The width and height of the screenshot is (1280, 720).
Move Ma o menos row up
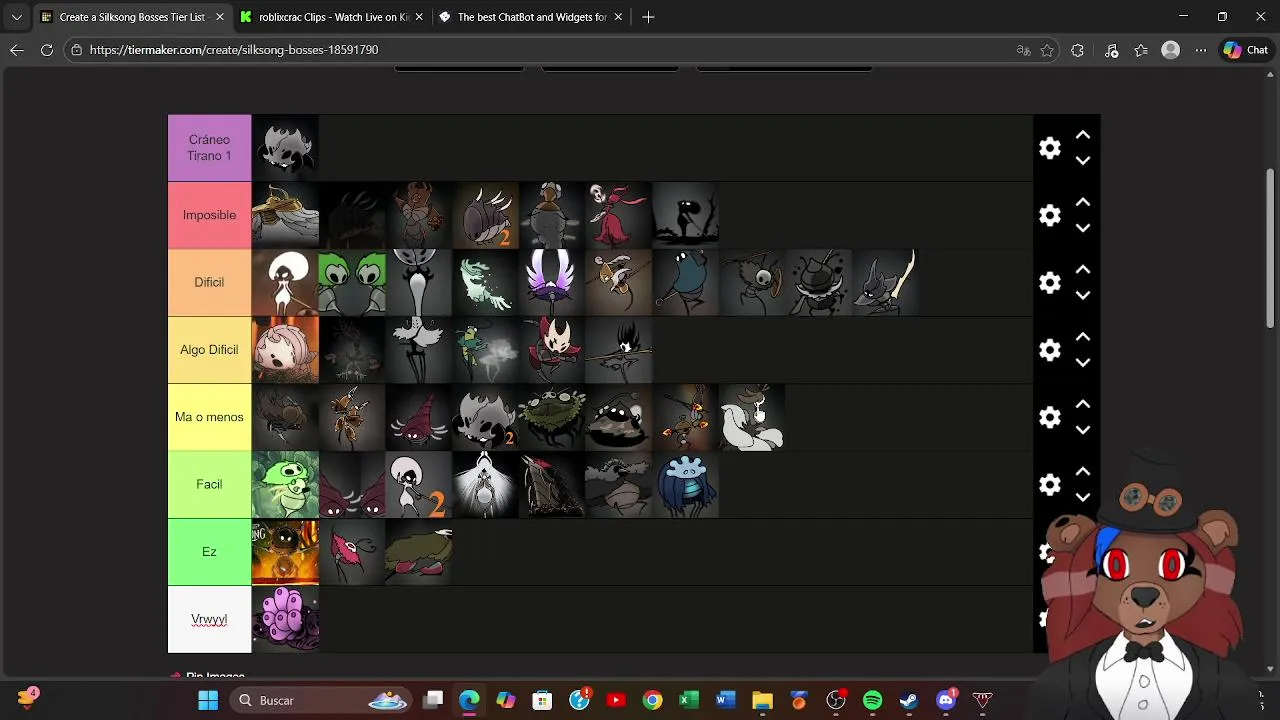(1083, 404)
